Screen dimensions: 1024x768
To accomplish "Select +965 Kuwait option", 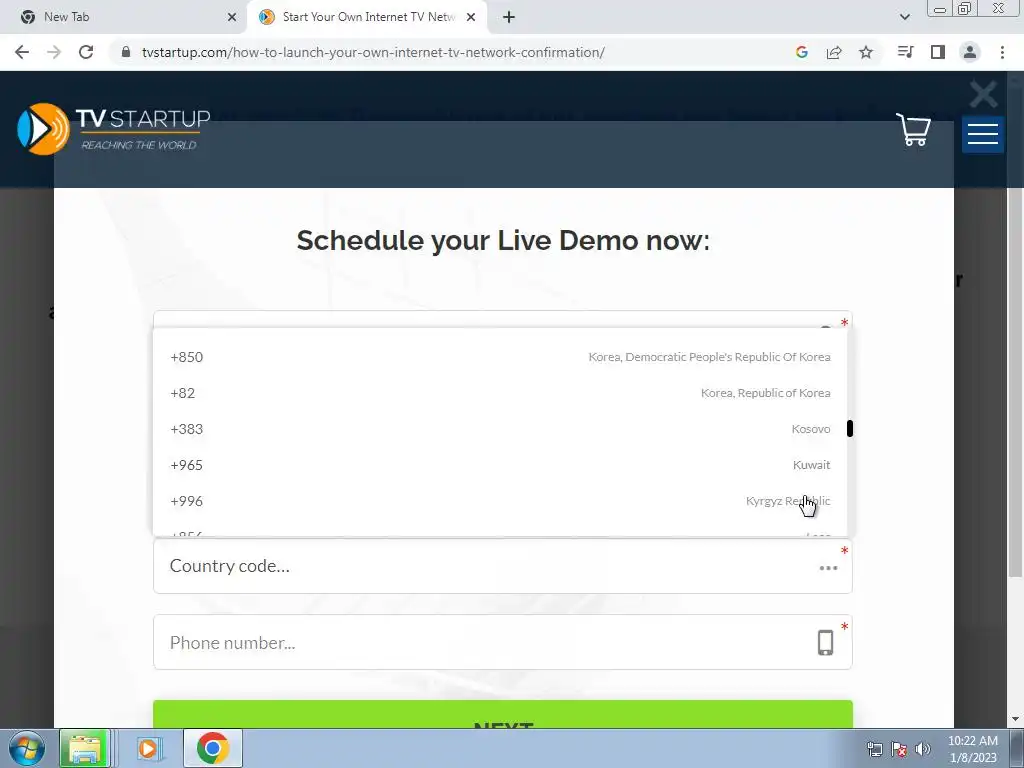I will click(500, 465).
